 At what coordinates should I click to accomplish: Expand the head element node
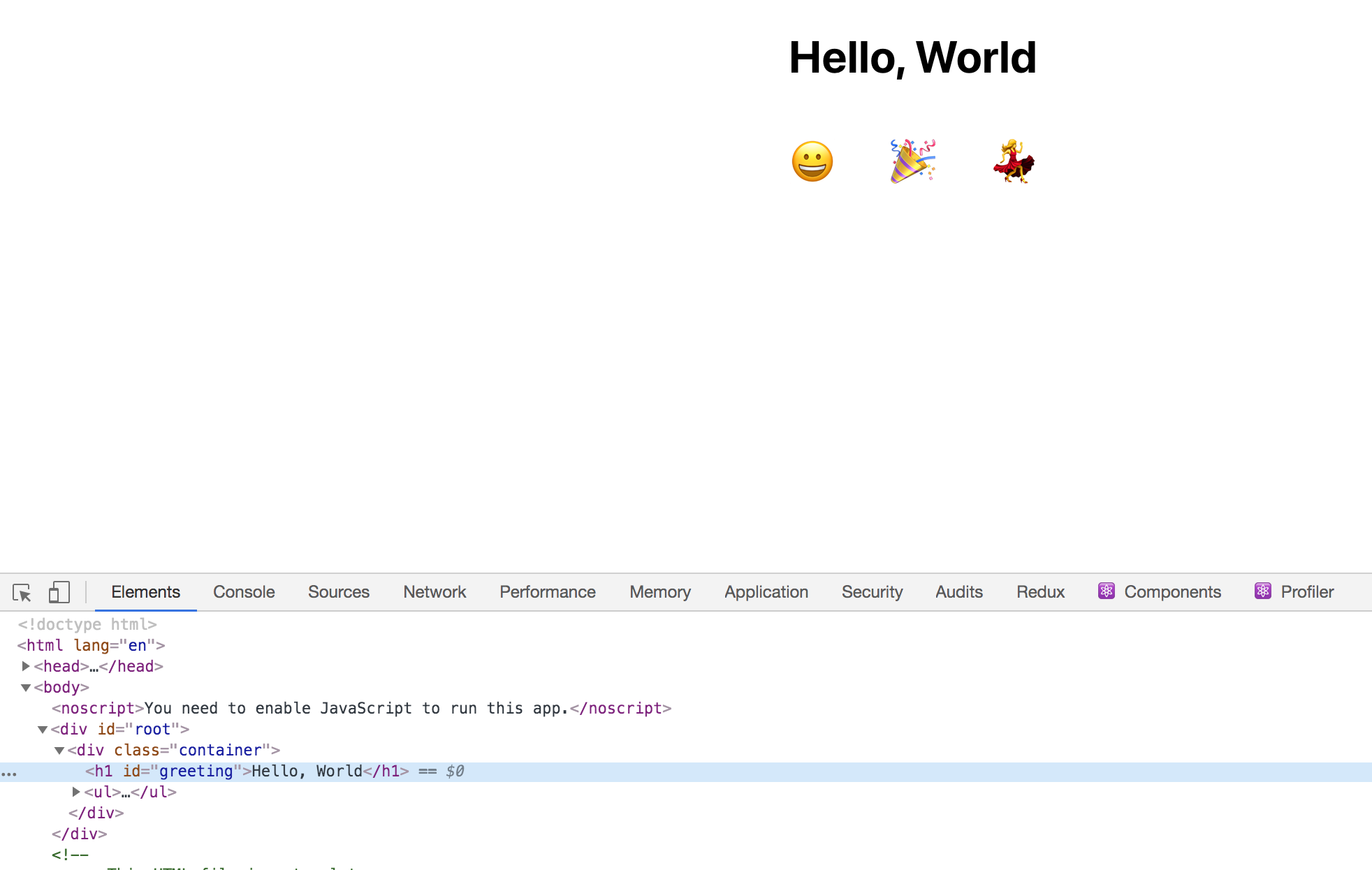click(26, 666)
